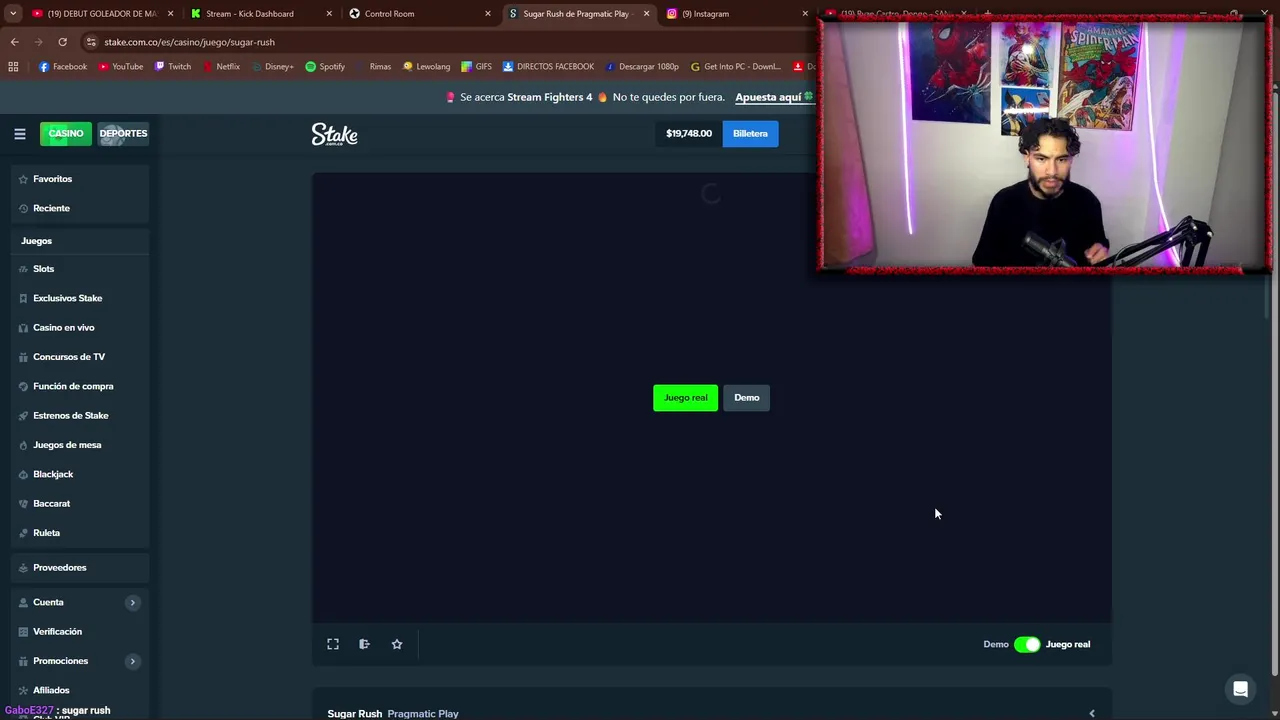Open Slots category
The width and height of the screenshot is (1280, 720).
(x=80, y=269)
